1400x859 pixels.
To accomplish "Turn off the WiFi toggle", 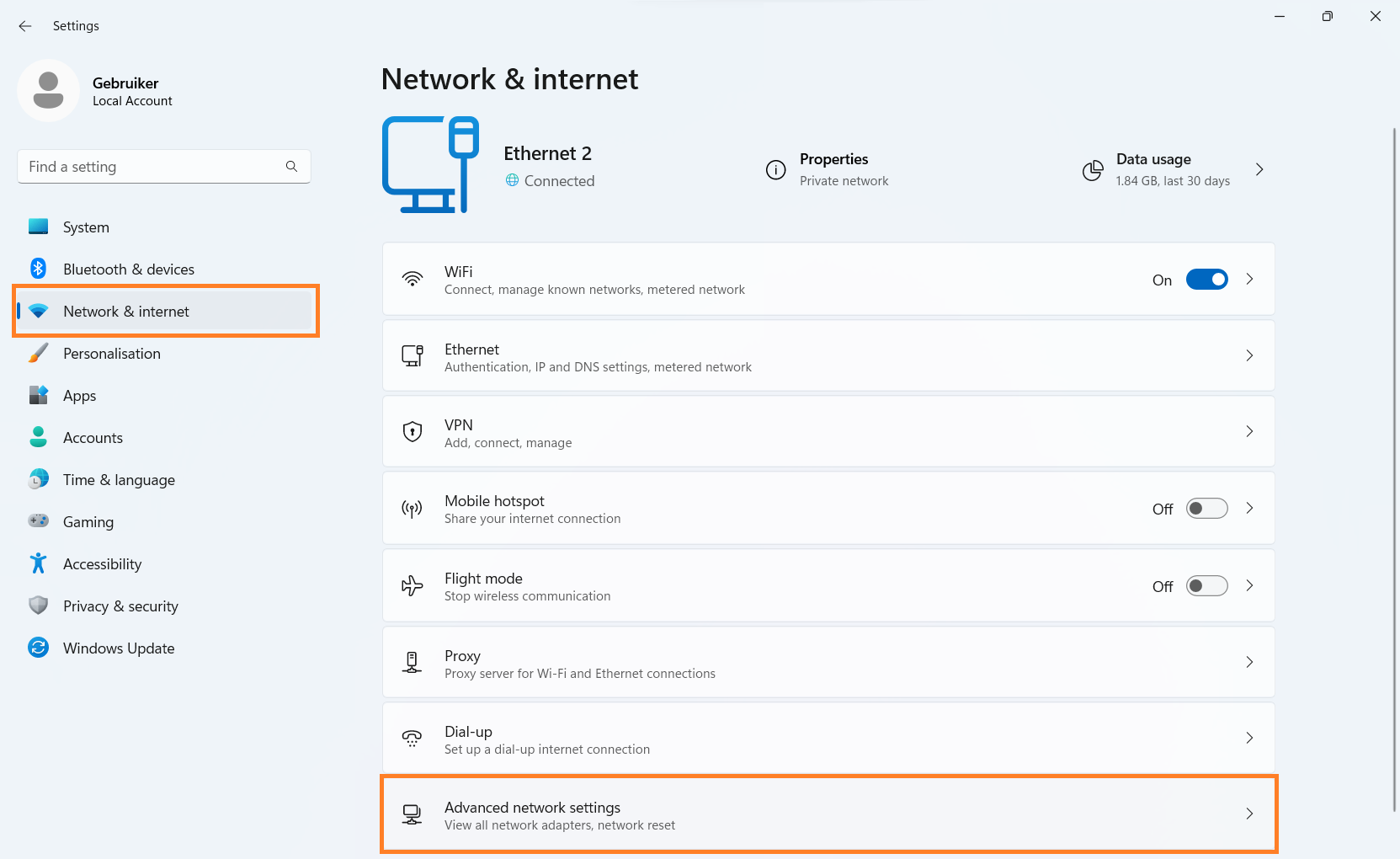I will coord(1207,280).
